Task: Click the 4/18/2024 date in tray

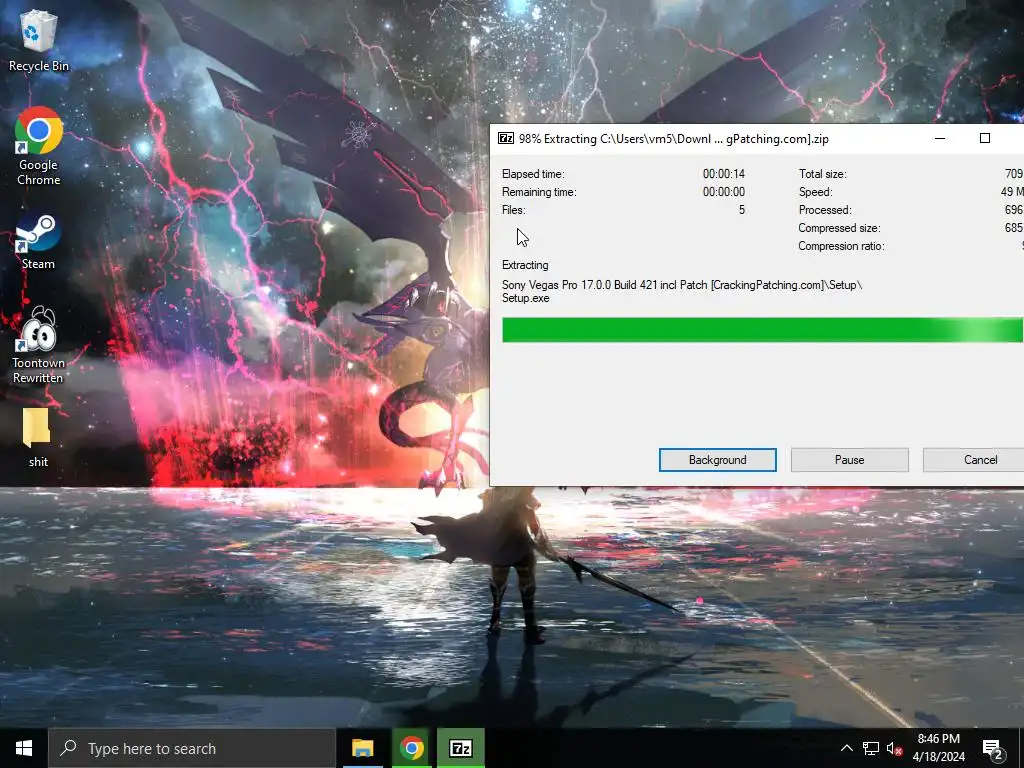Action: pyautogui.click(x=938, y=757)
